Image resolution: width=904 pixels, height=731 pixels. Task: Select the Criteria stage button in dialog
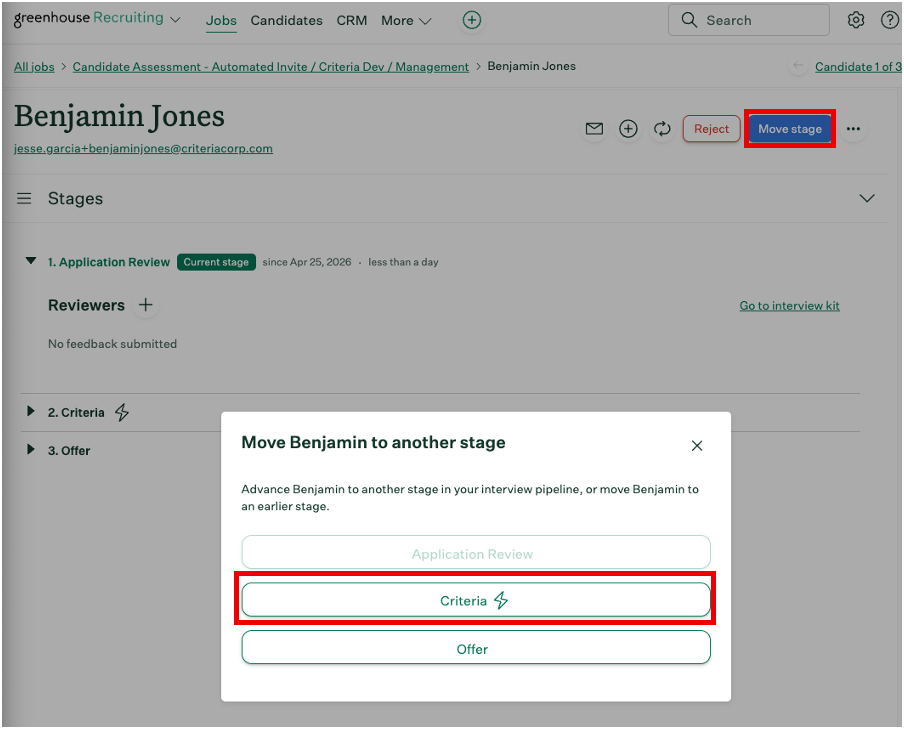point(475,600)
